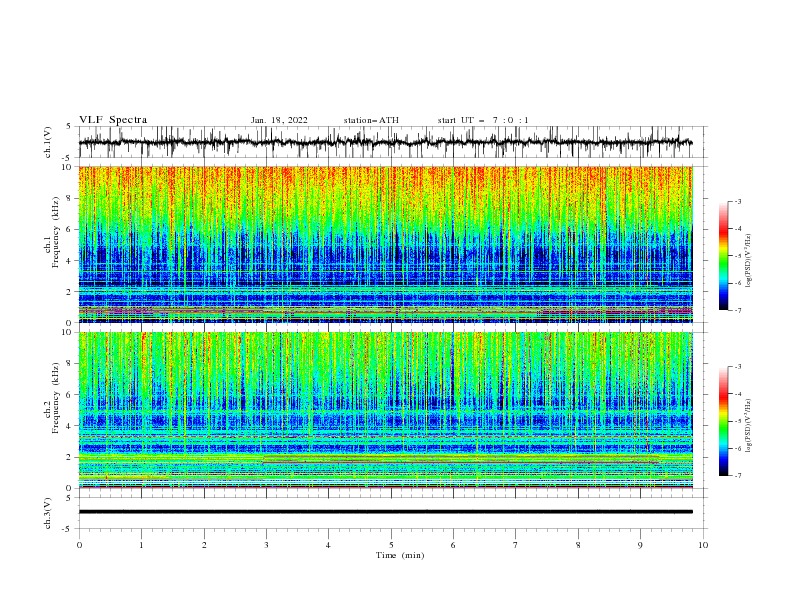Click the ch.1 color bar "log(PSD)(V²/Hz)" label

(748, 261)
